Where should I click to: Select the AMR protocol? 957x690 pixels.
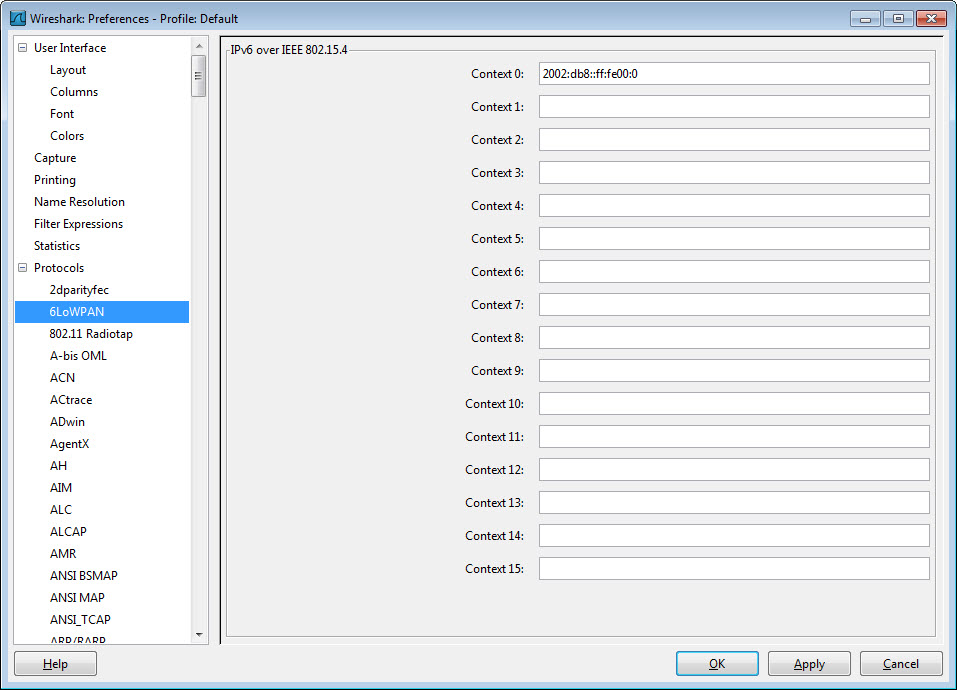click(63, 553)
